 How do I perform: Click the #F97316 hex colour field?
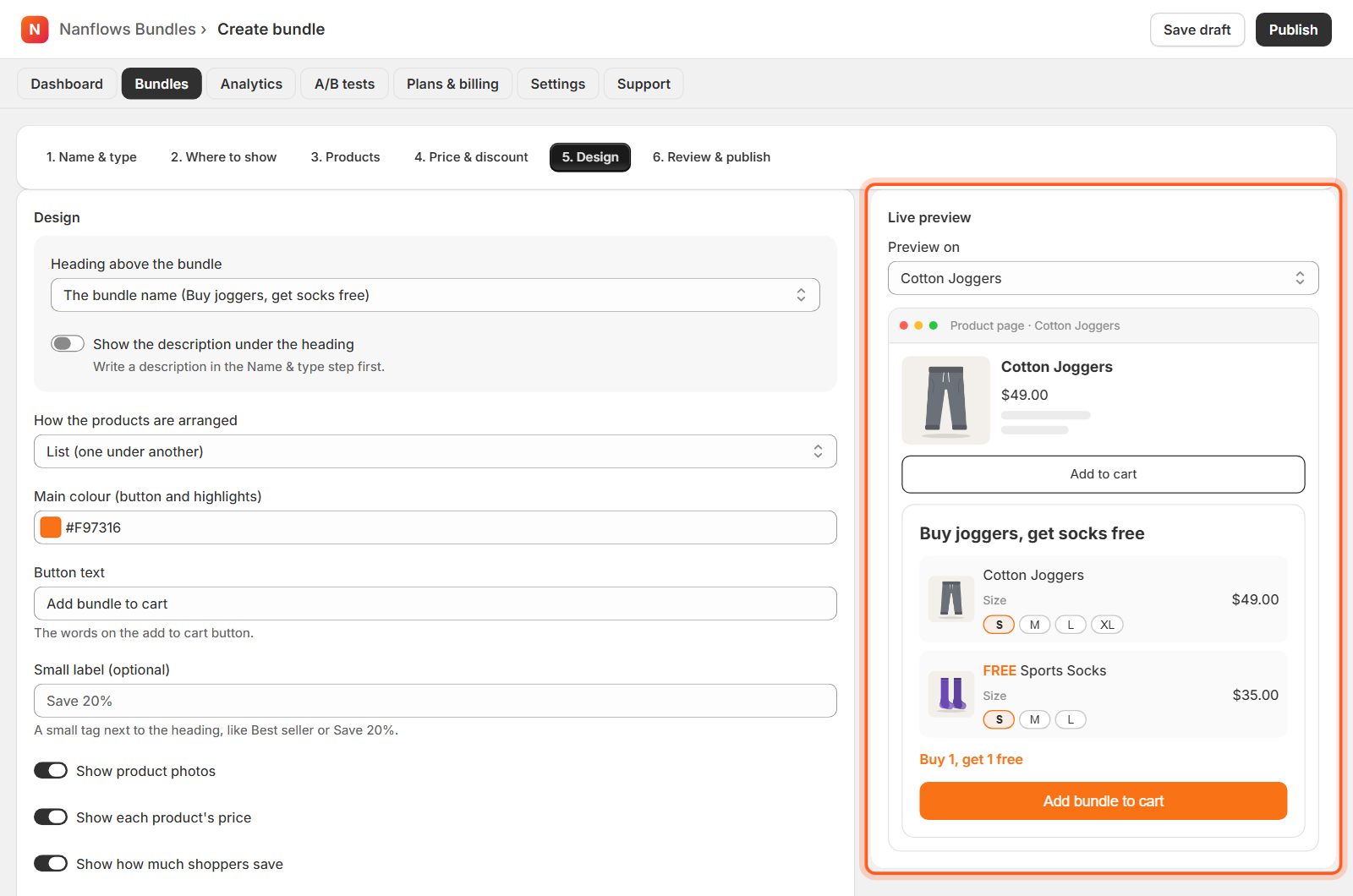(x=435, y=527)
